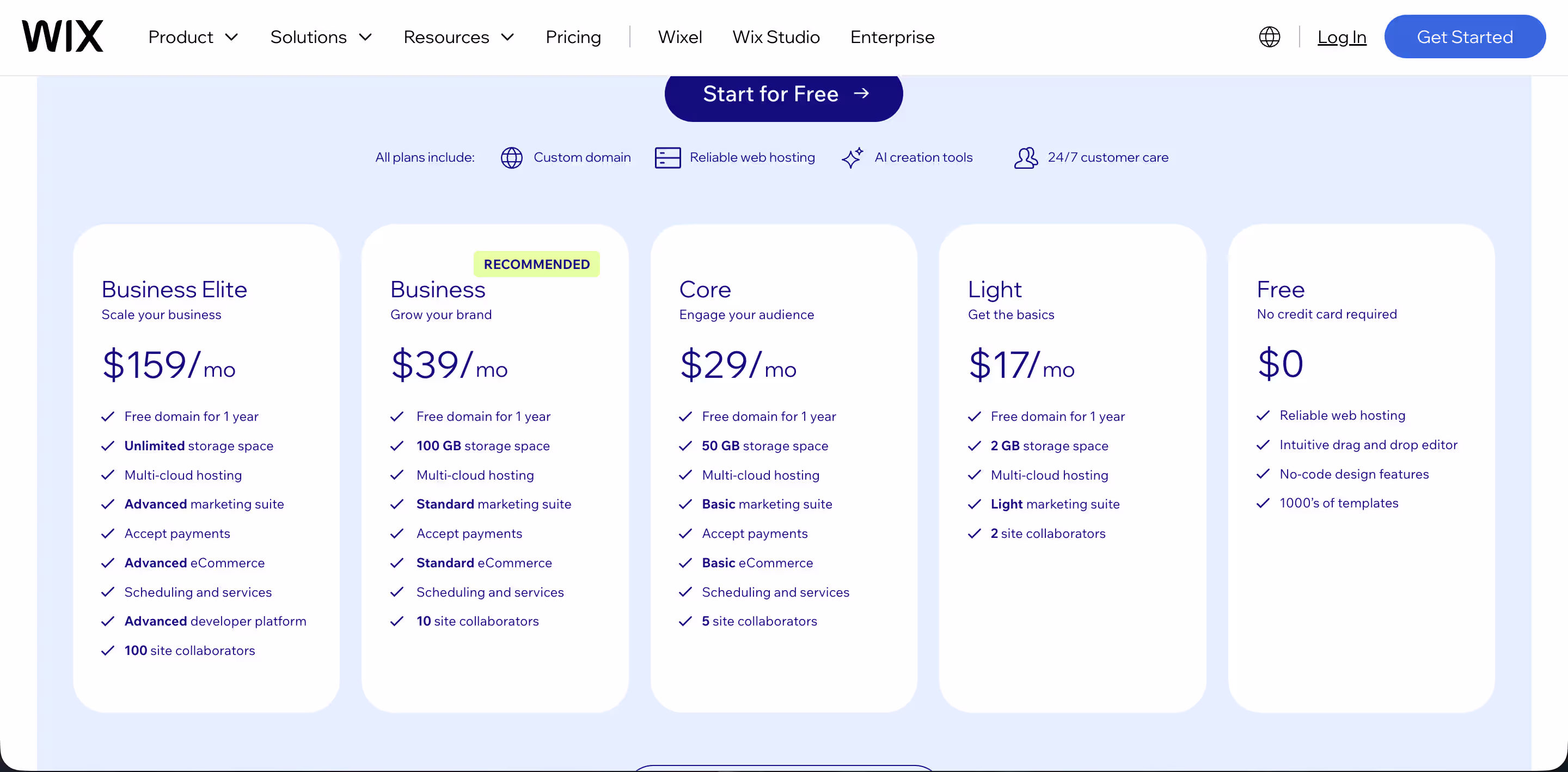Image resolution: width=1568 pixels, height=772 pixels.
Task: Click checkmark beside 10 site collaborators
Action: [x=397, y=622]
